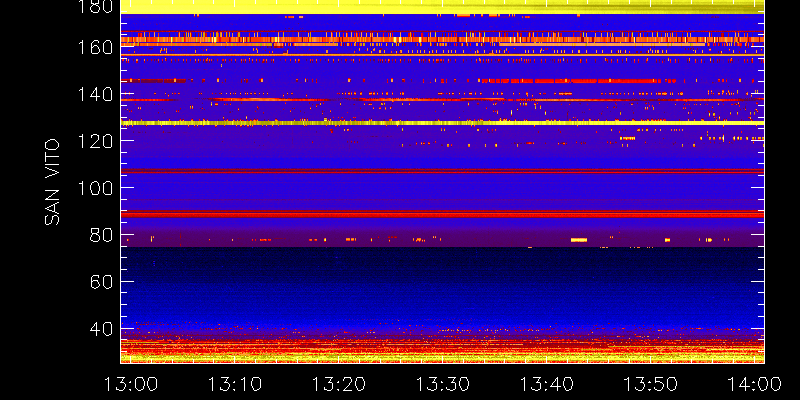Click the 13:30 time axis label
The width and height of the screenshot is (800, 400).
[x=443, y=384]
